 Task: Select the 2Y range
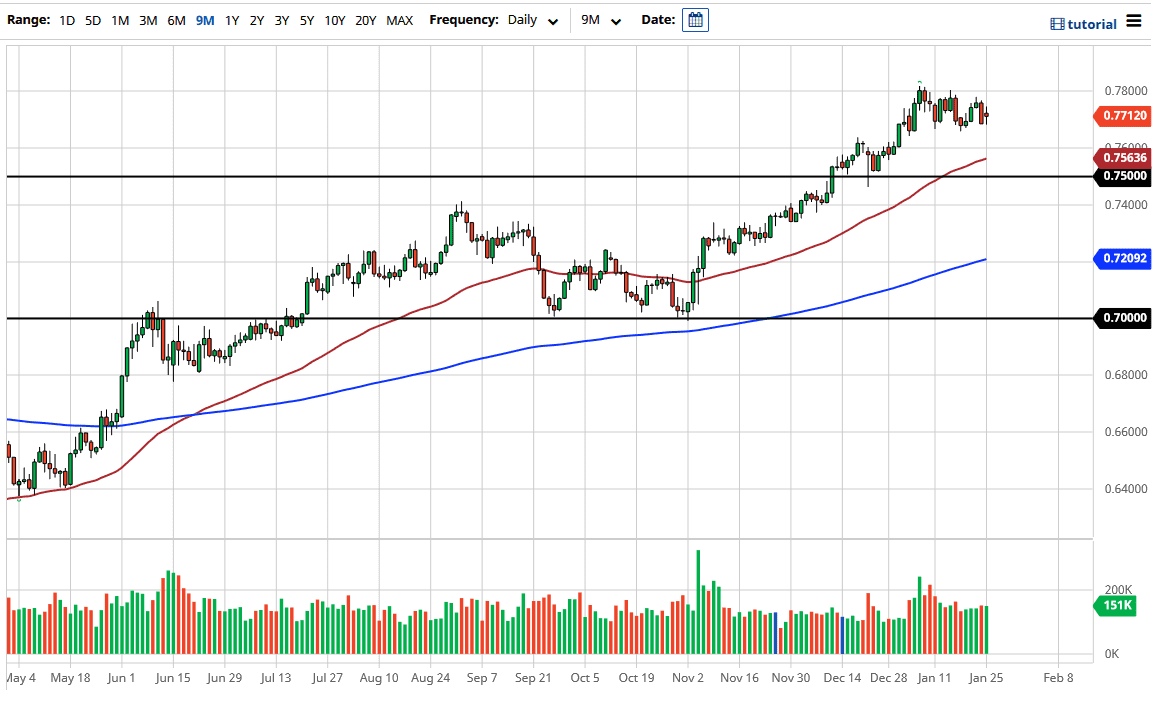(255, 19)
